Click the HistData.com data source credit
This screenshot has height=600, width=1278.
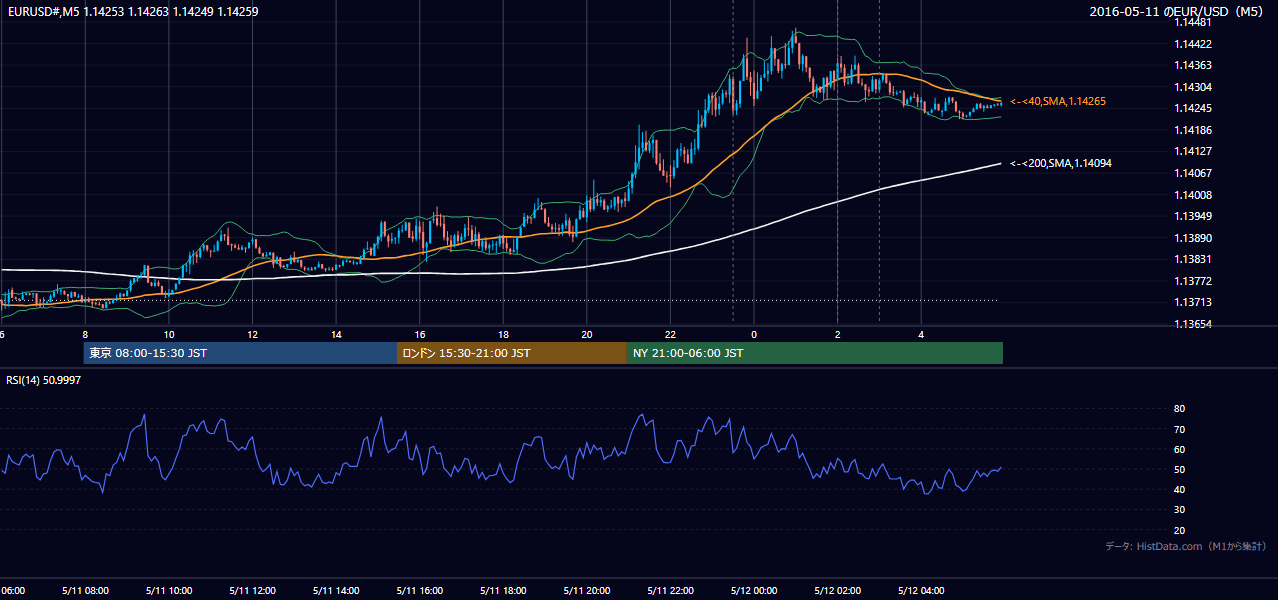point(1186,546)
